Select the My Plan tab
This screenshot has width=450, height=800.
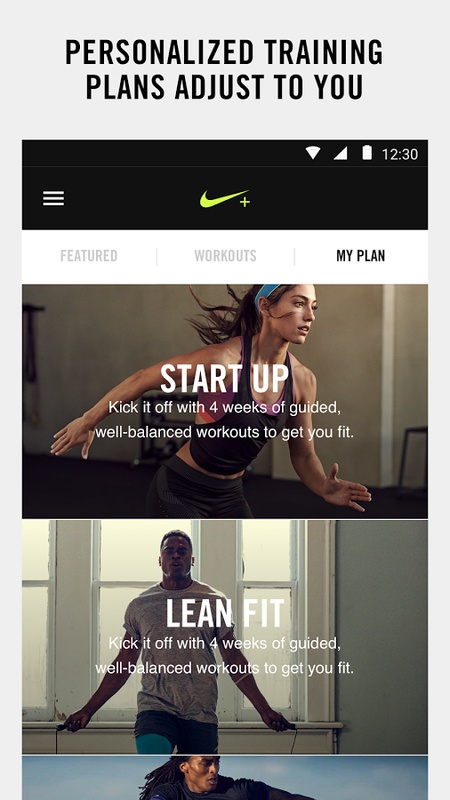361,256
